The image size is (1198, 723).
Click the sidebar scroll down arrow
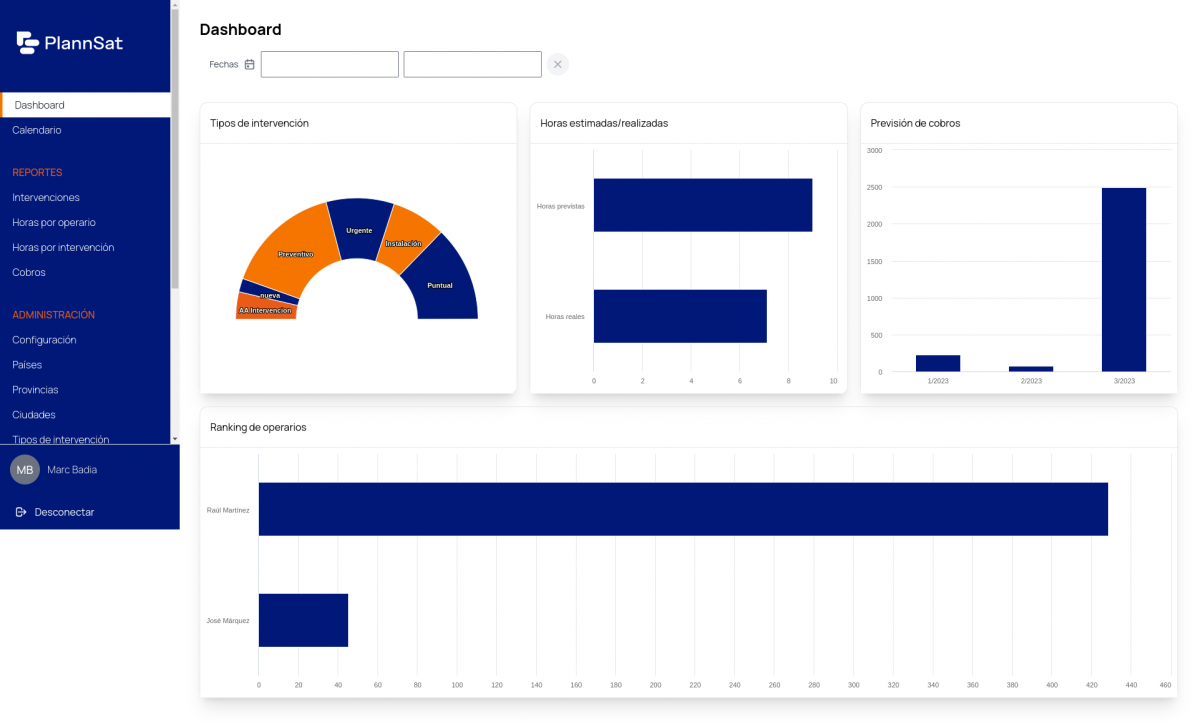(x=175, y=439)
